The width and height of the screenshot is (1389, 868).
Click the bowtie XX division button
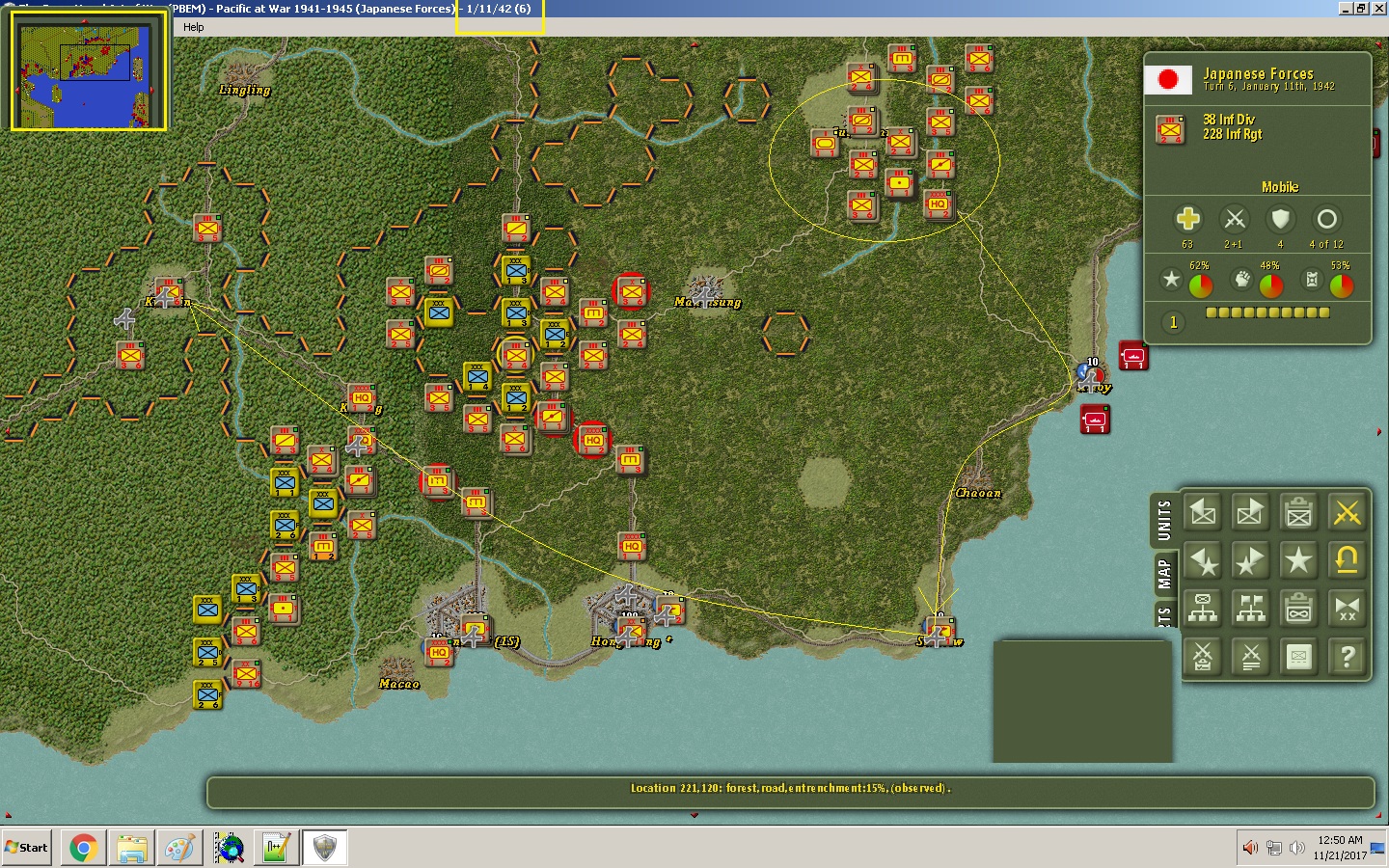(x=1347, y=609)
